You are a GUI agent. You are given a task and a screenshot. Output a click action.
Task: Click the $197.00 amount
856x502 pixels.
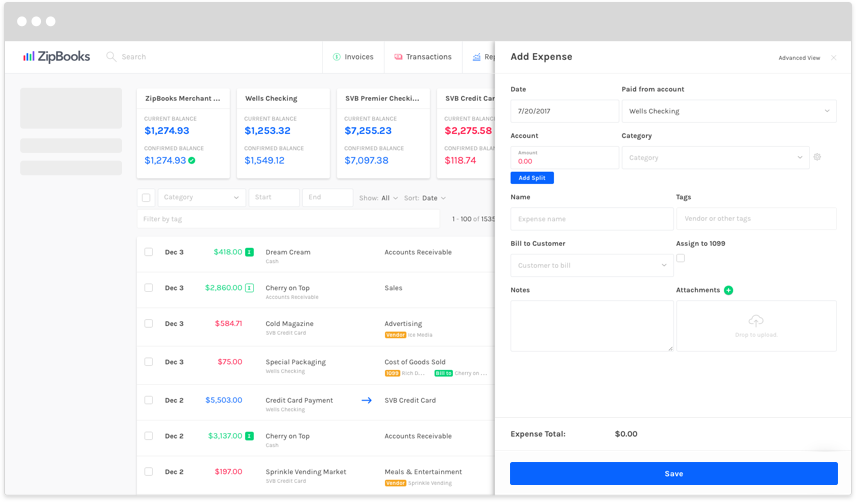coord(228,471)
